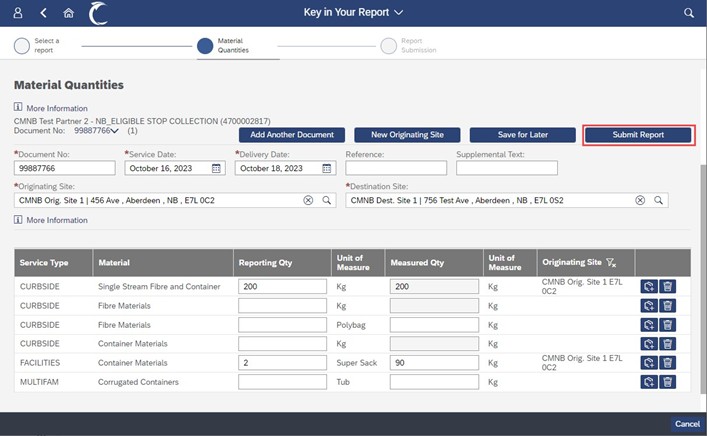Delete the Single Stream Fibre row

668,286
